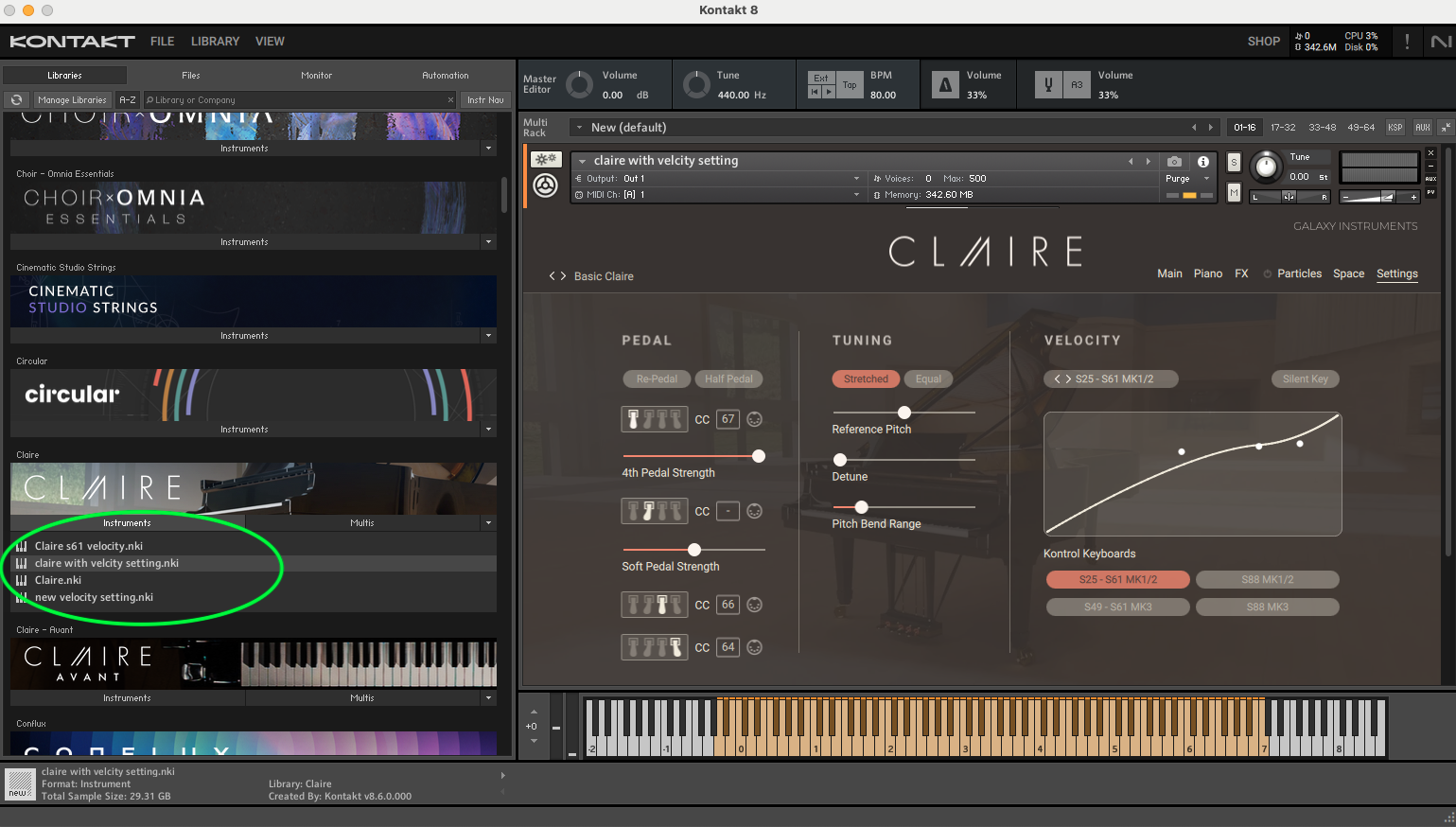
Task: Open the LIBRARY menu
Action: click(215, 42)
